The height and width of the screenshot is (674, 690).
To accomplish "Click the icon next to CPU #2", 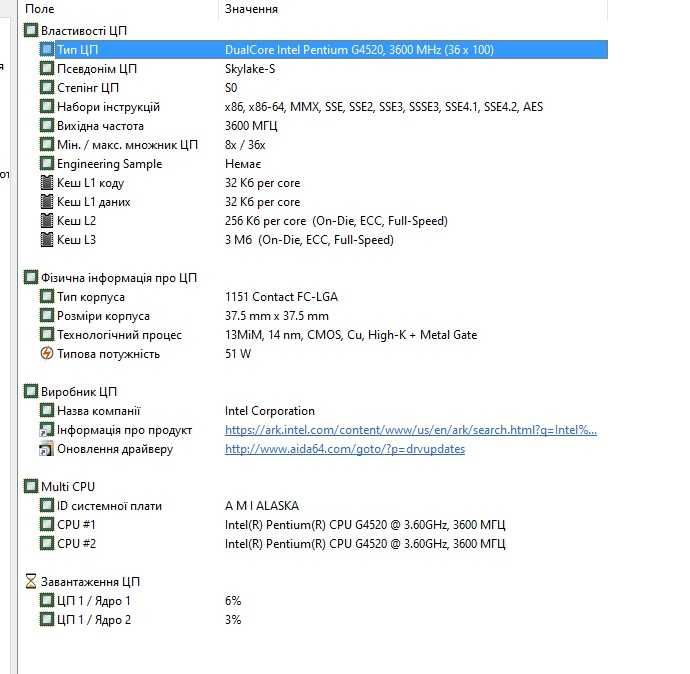I will pos(47,543).
